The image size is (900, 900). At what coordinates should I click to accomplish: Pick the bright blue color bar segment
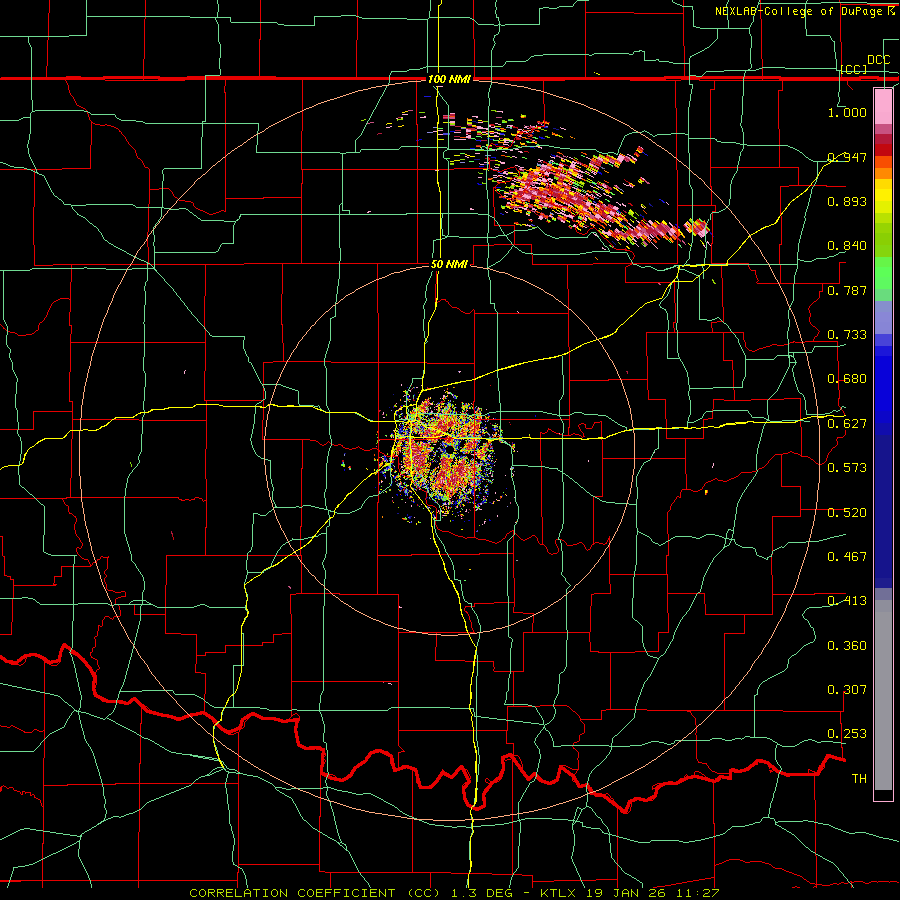[x=883, y=390]
